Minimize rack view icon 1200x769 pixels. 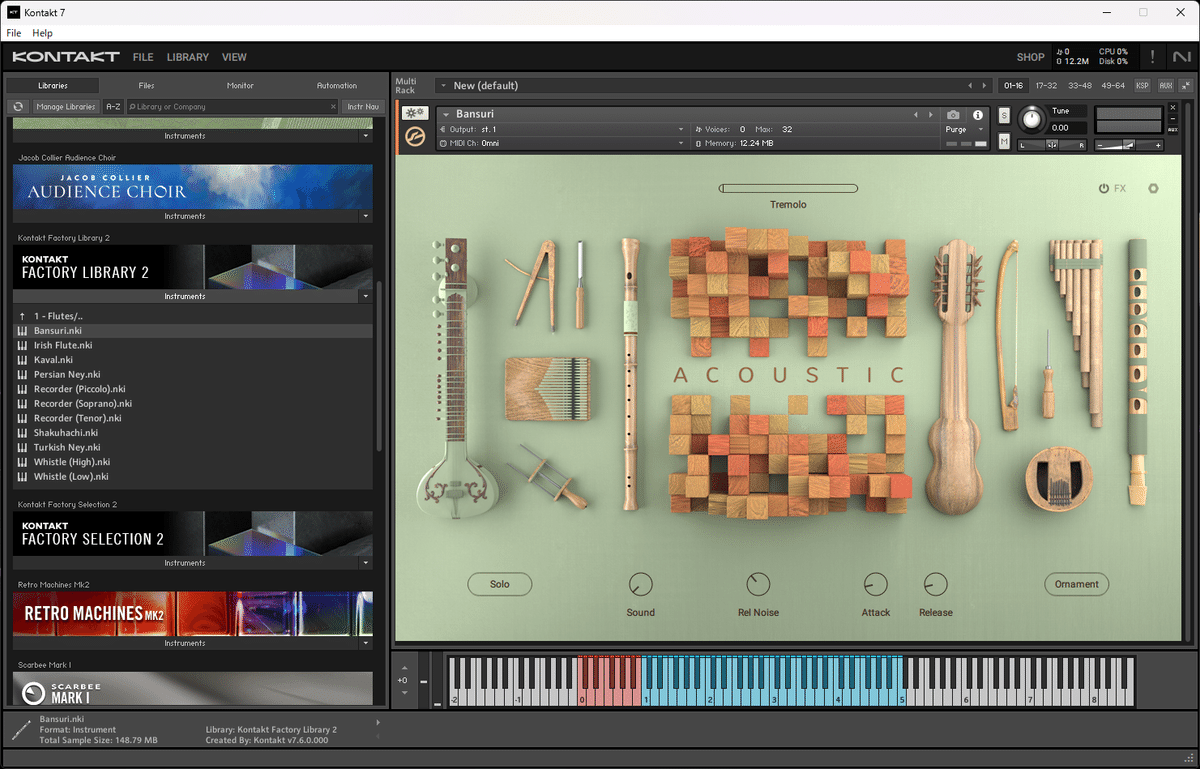tap(1184, 86)
